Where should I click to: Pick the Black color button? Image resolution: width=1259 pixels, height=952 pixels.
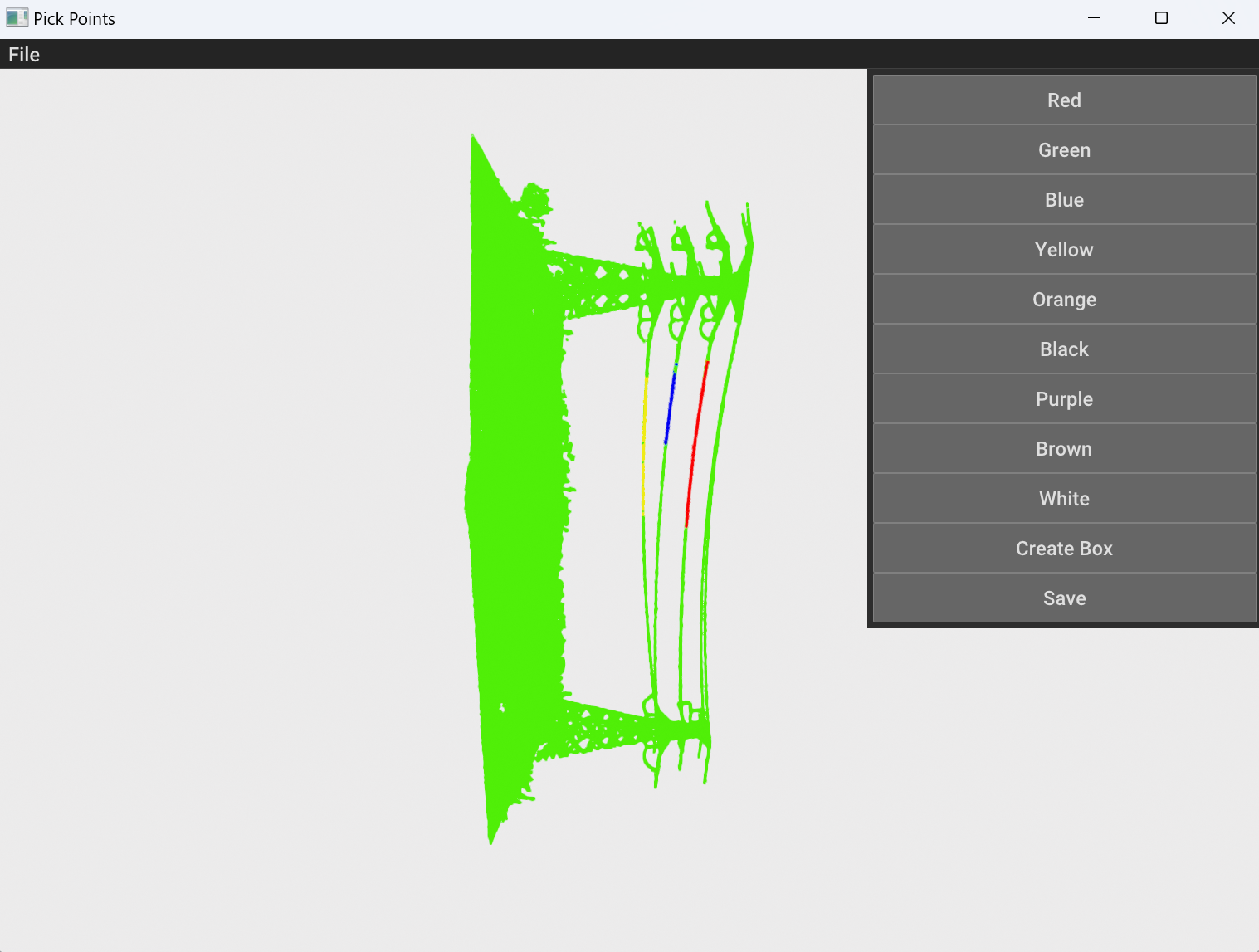coord(1064,349)
